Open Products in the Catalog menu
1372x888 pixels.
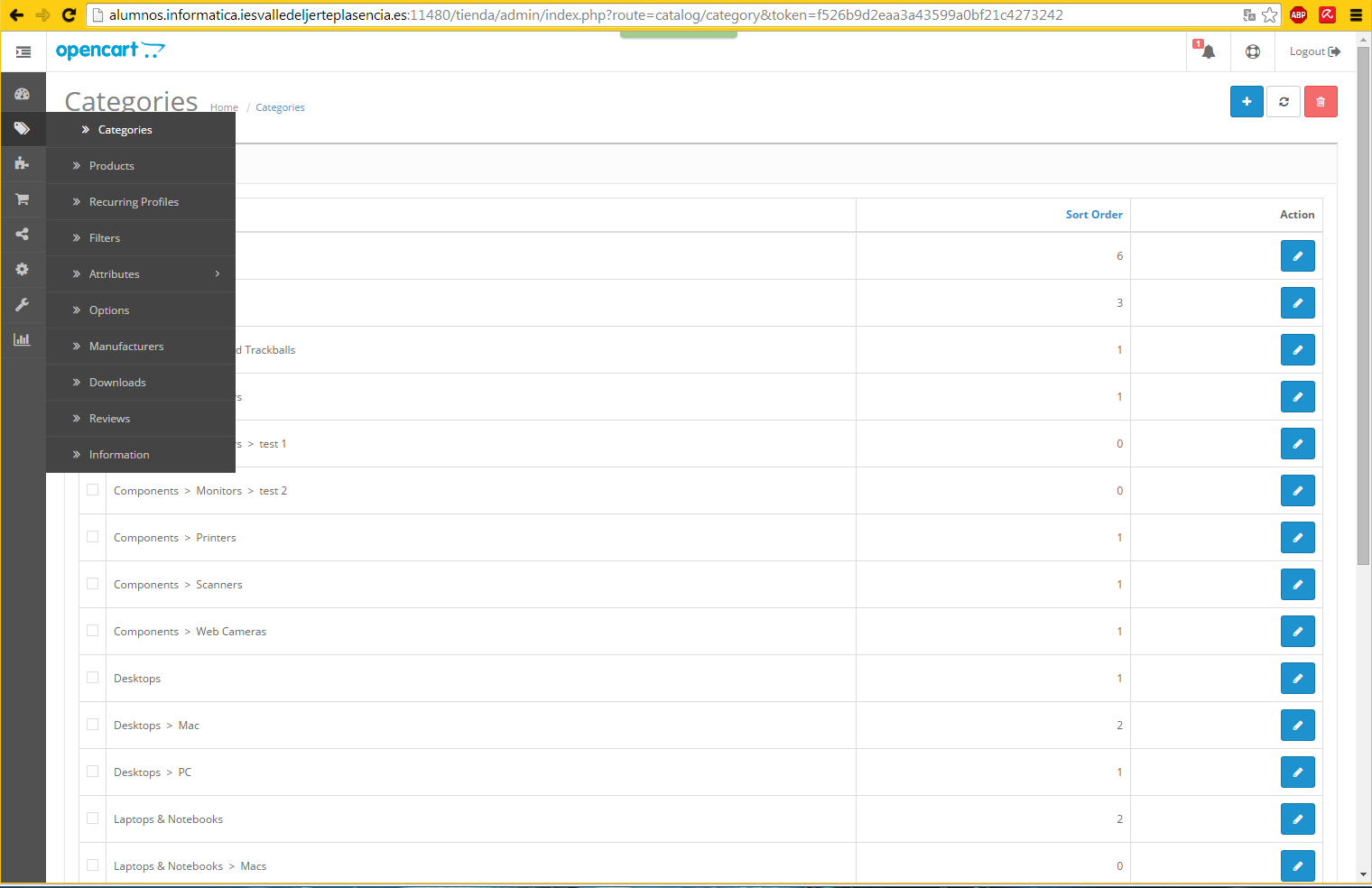coord(112,166)
